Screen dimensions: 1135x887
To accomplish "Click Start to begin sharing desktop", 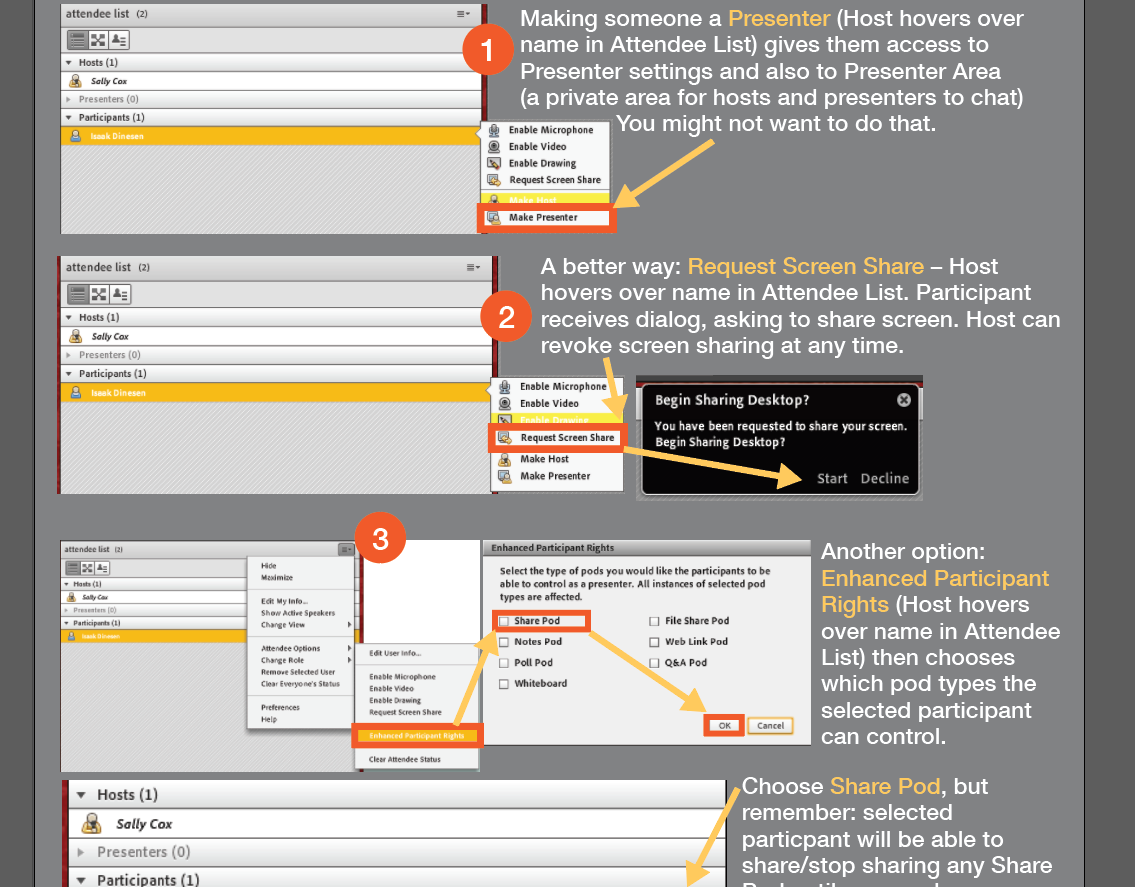I will click(x=832, y=478).
